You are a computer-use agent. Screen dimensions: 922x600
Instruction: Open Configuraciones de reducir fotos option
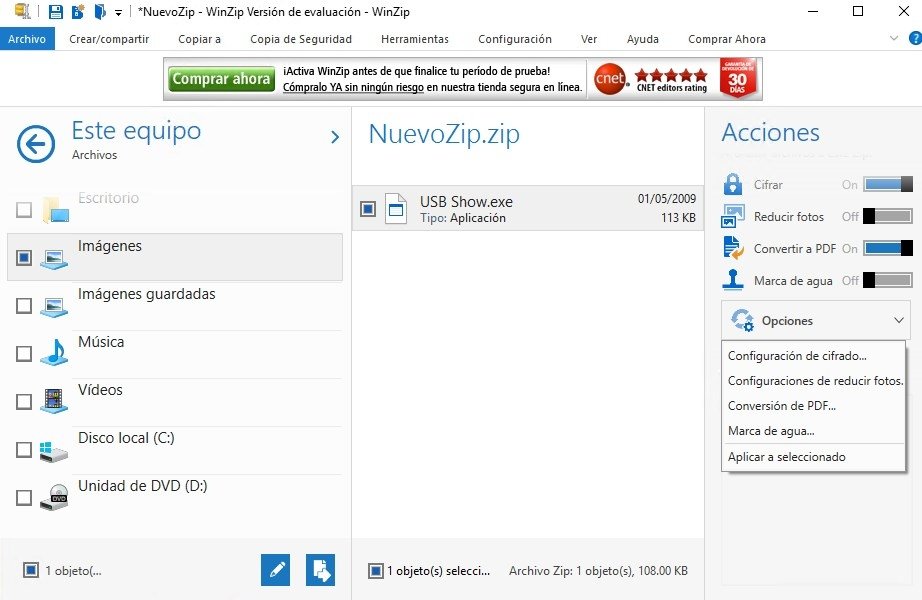815,381
